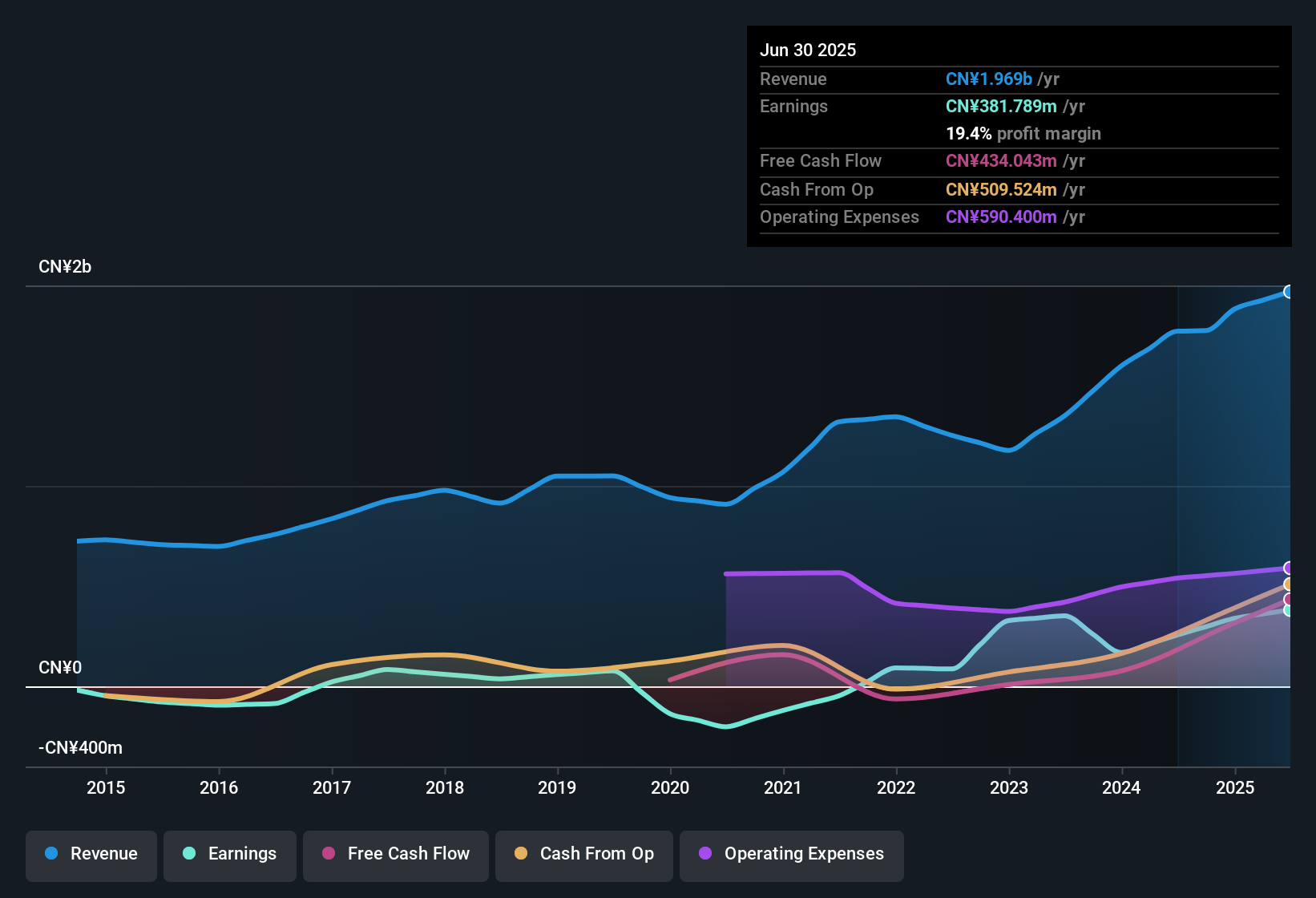
Task: Select the Free Cash Flow legend tab
Action: coord(395,854)
